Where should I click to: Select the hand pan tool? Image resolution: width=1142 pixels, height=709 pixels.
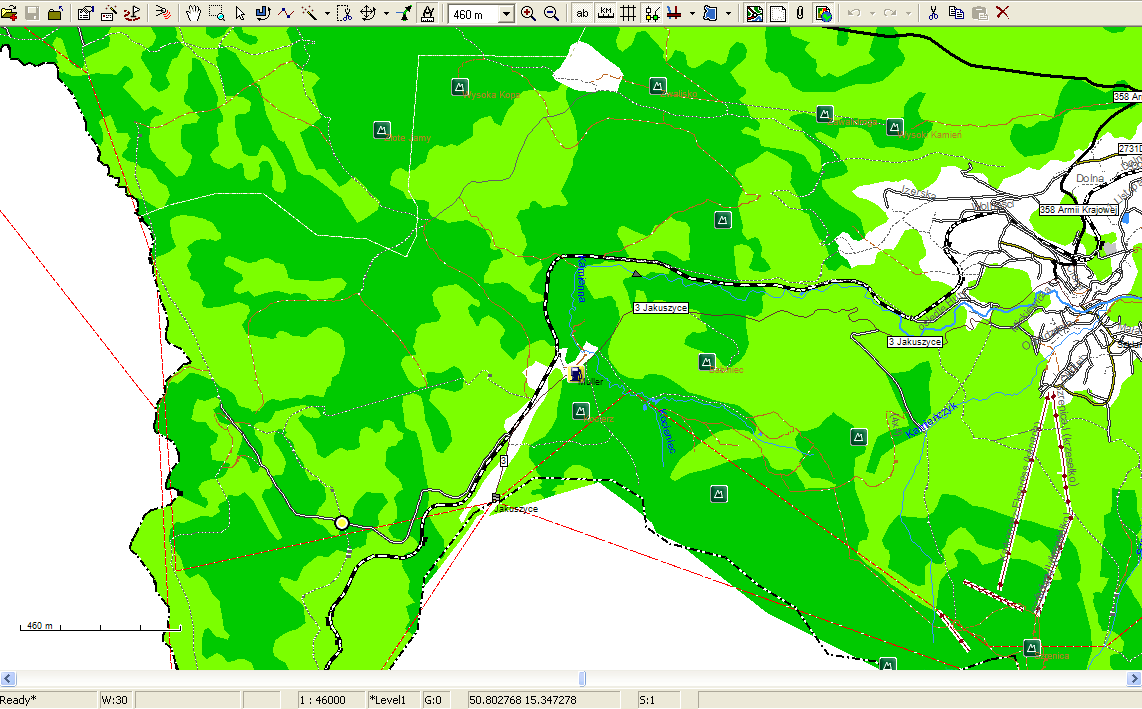[194, 13]
